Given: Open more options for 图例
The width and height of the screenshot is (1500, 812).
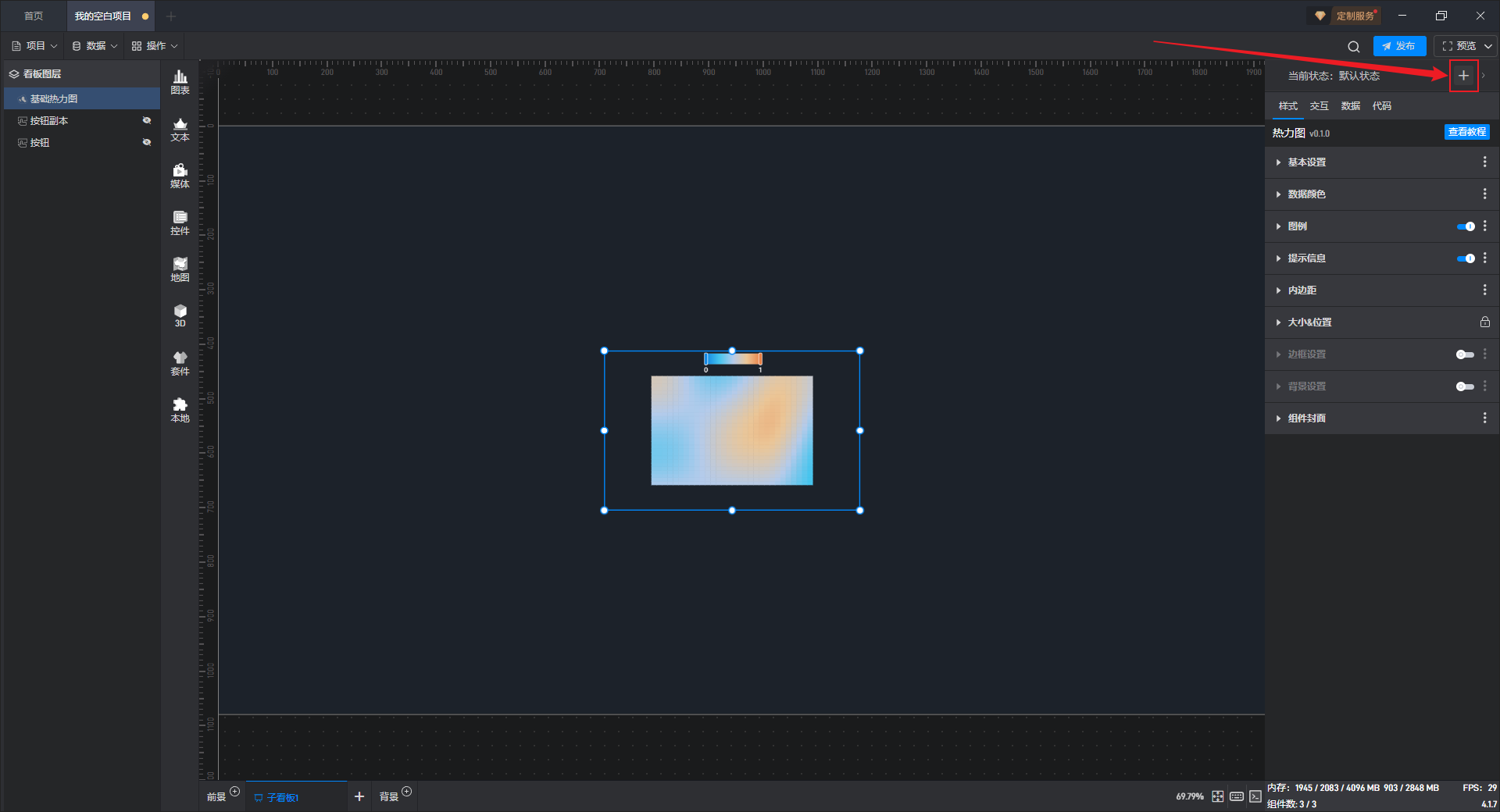Looking at the screenshot, I should click(1484, 226).
